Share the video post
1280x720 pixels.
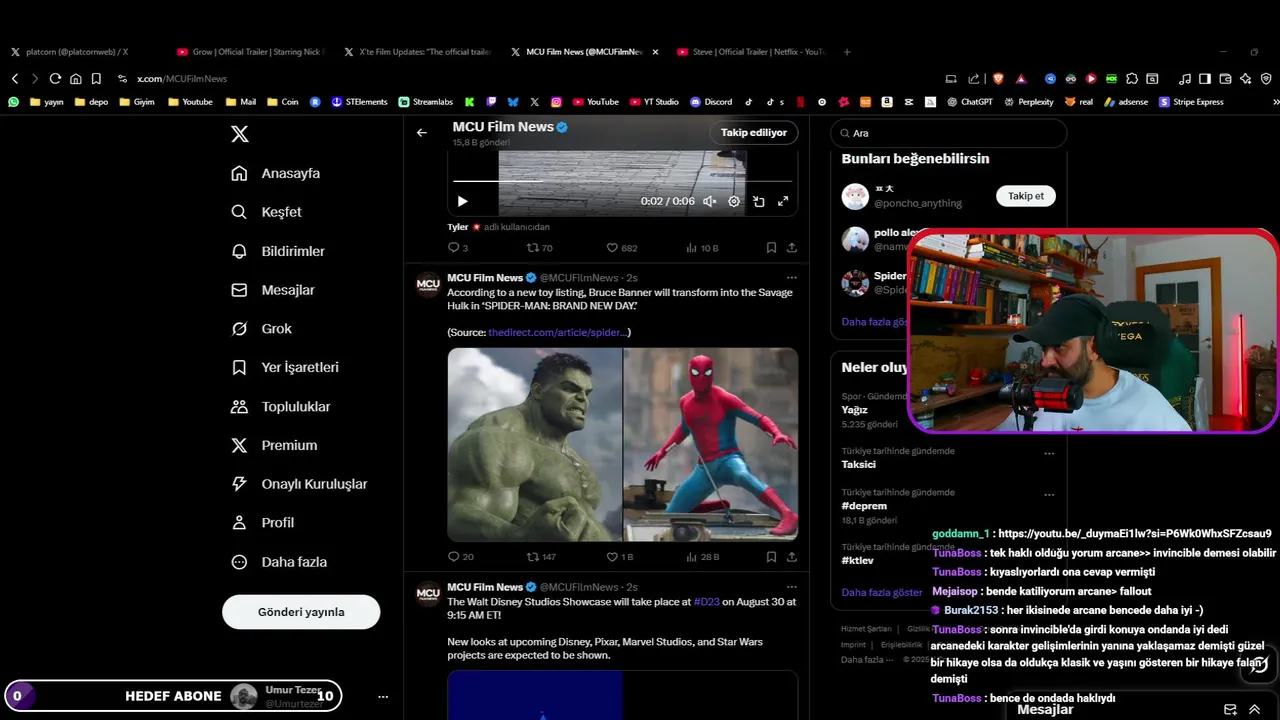click(x=792, y=248)
